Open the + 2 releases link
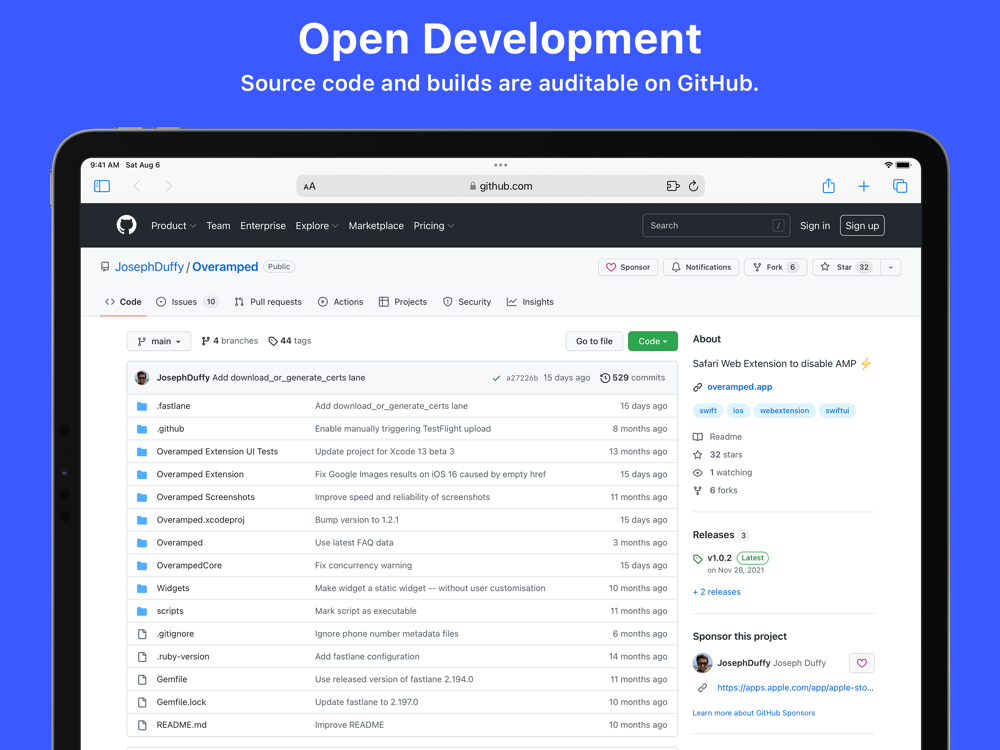The height and width of the screenshot is (750, 1000). pyautogui.click(x=716, y=592)
